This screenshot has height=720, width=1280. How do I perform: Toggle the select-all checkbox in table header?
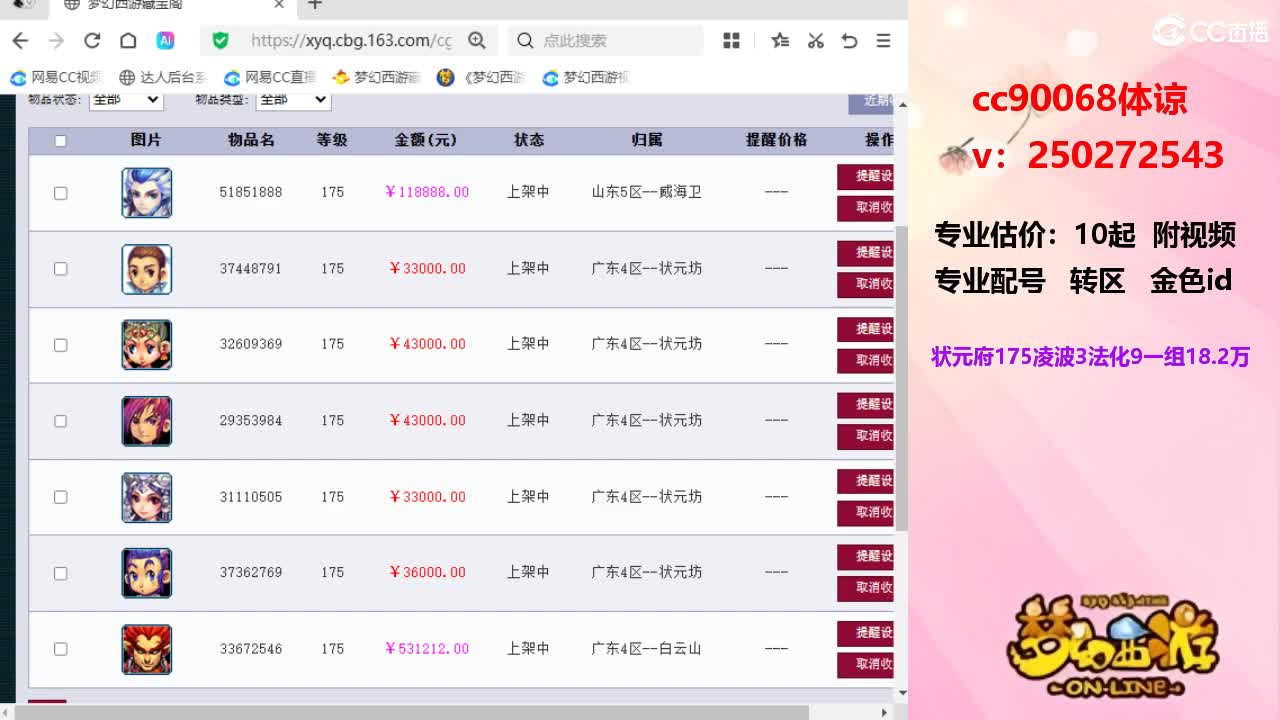60,141
